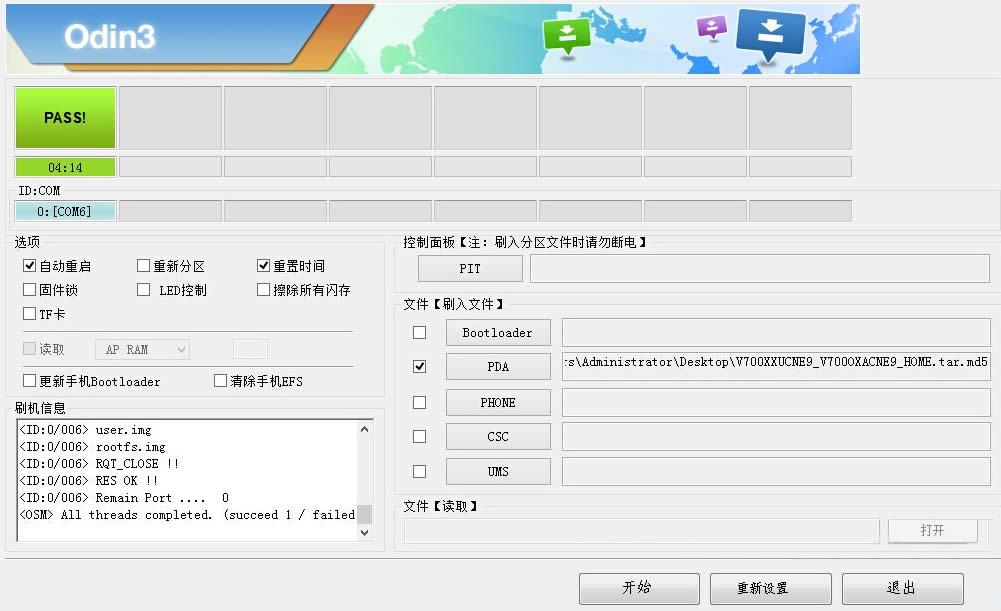Screen dimensions: 1001x611
Task: Click the 'RES OK !!' log line
Action: [x=89, y=481]
